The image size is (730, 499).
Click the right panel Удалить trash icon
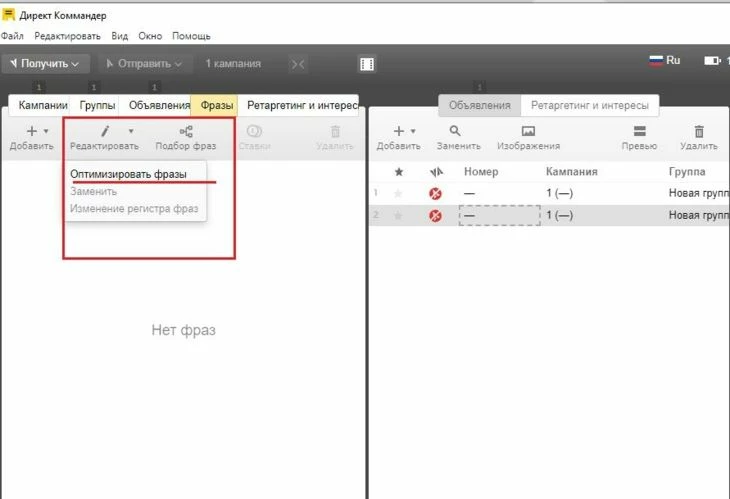click(699, 131)
